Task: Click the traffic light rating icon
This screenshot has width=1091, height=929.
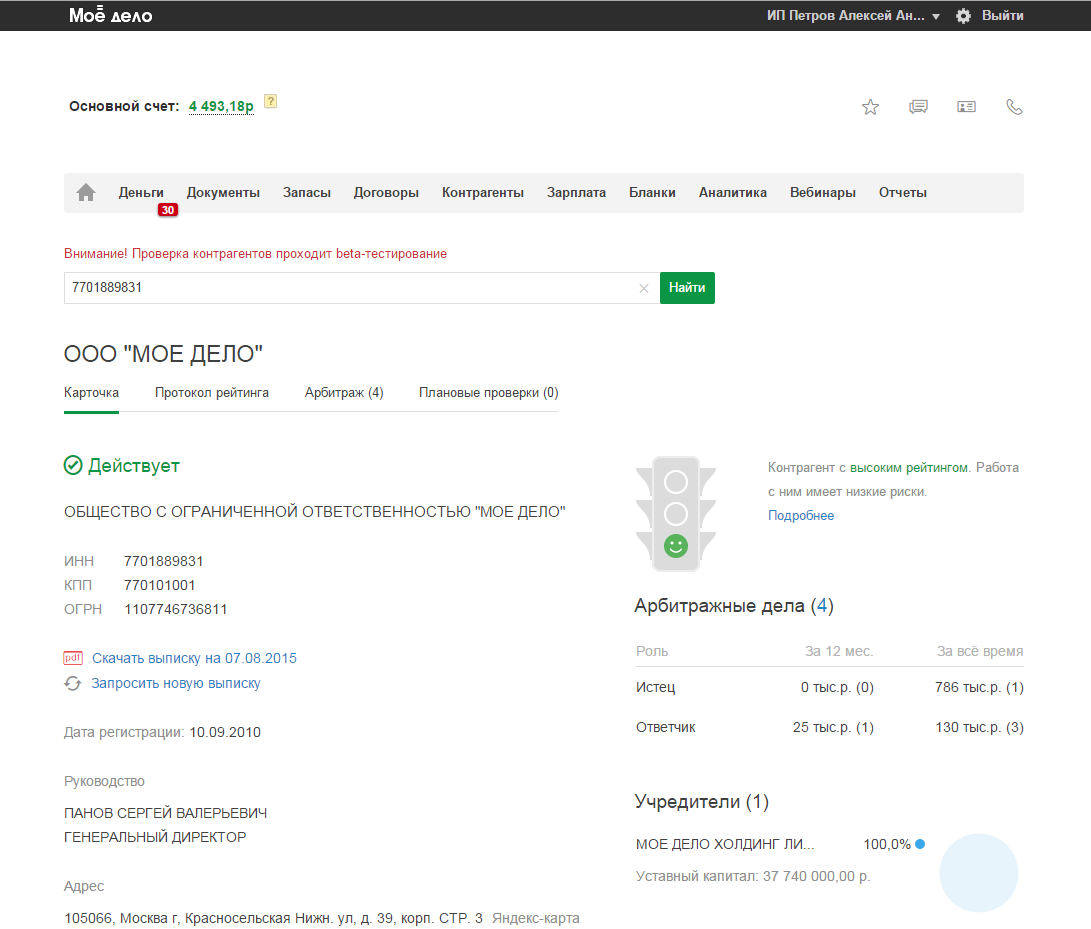Action: (x=676, y=514)
